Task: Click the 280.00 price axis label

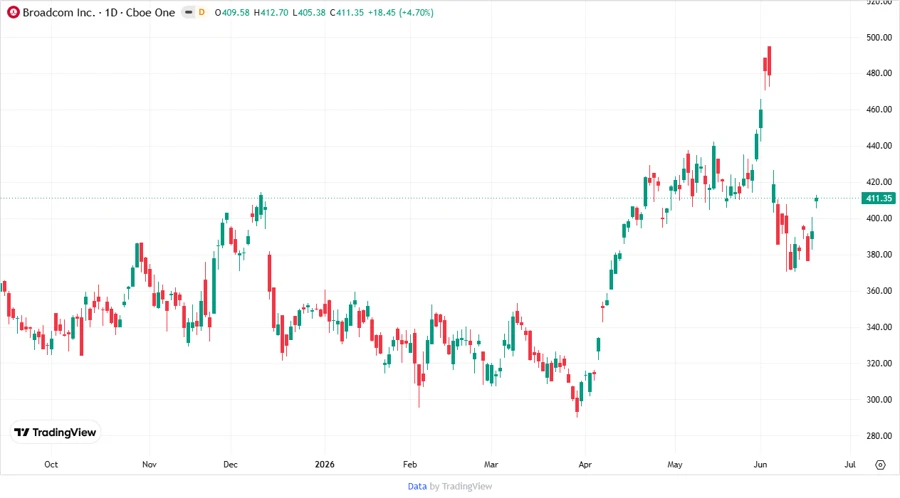Action: click(x=879, y=436)
